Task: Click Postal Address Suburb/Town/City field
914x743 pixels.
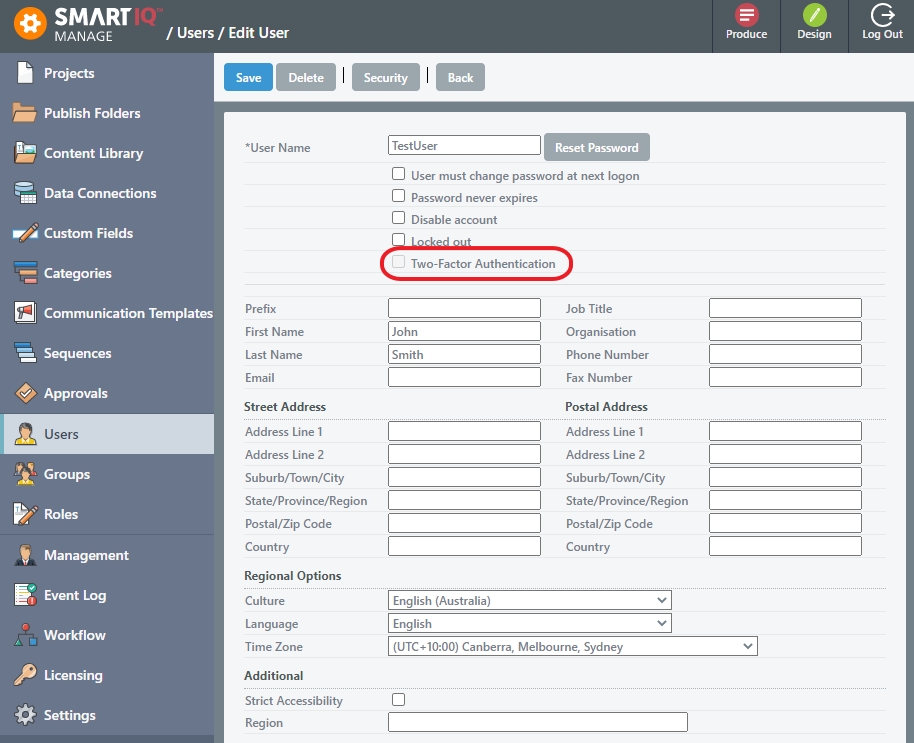Action: pos(785,477)
